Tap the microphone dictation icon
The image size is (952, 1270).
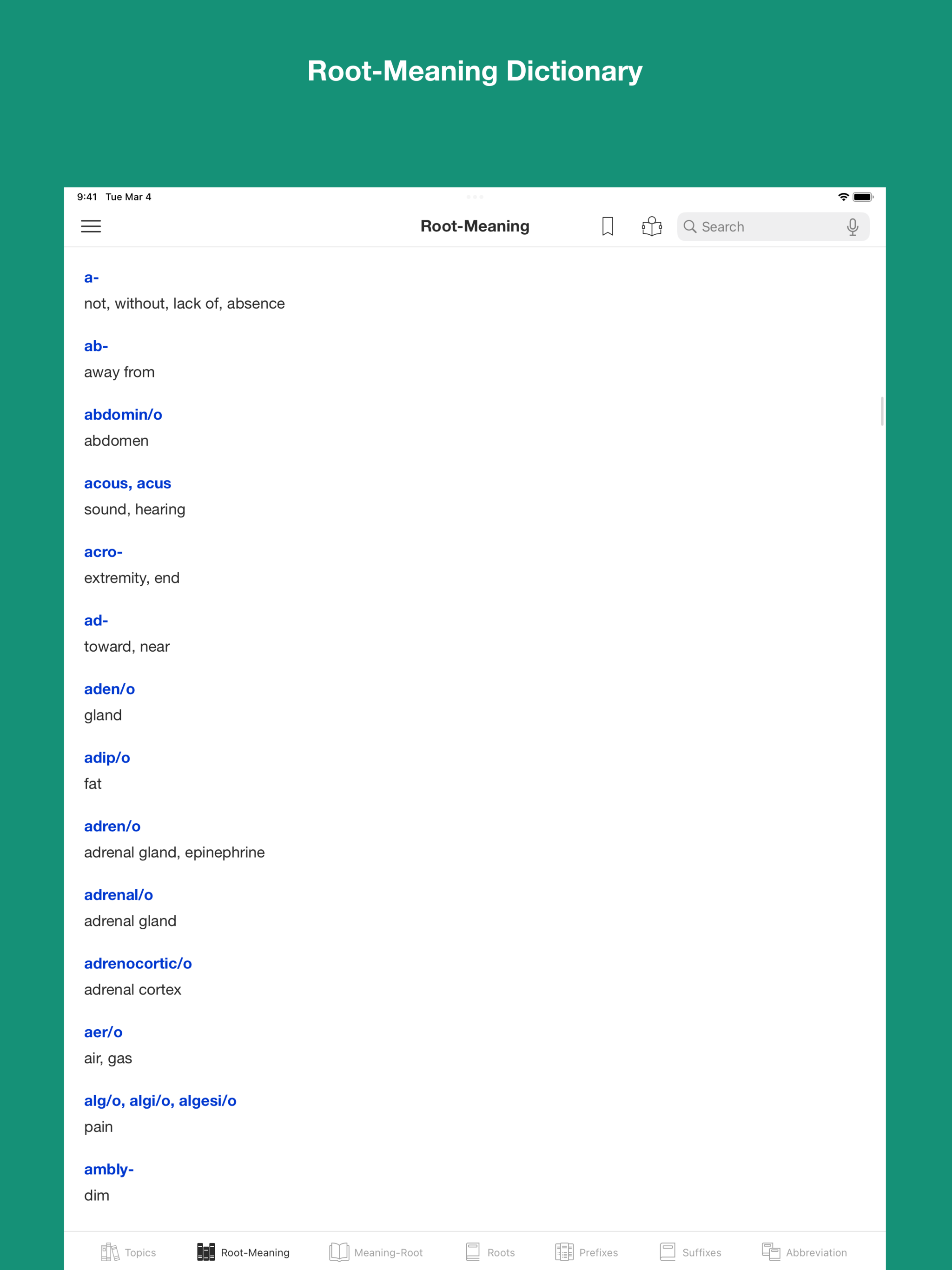pyautogui.click(x=853, y=227)
